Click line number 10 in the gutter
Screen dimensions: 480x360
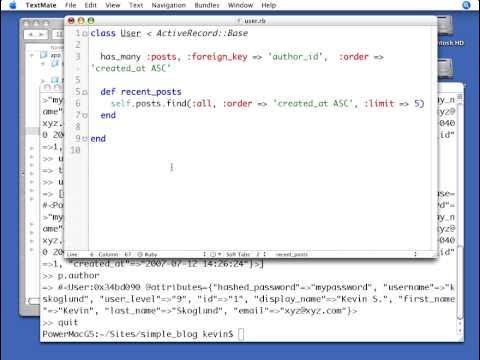[75, 150]
